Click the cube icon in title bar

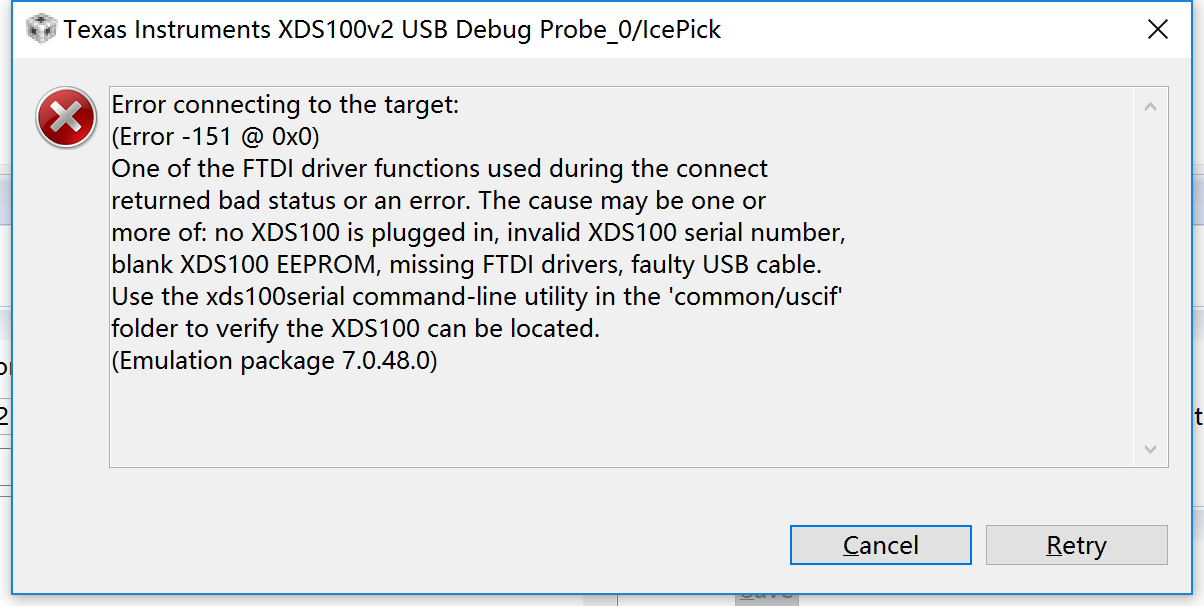[x=40, y=30]
